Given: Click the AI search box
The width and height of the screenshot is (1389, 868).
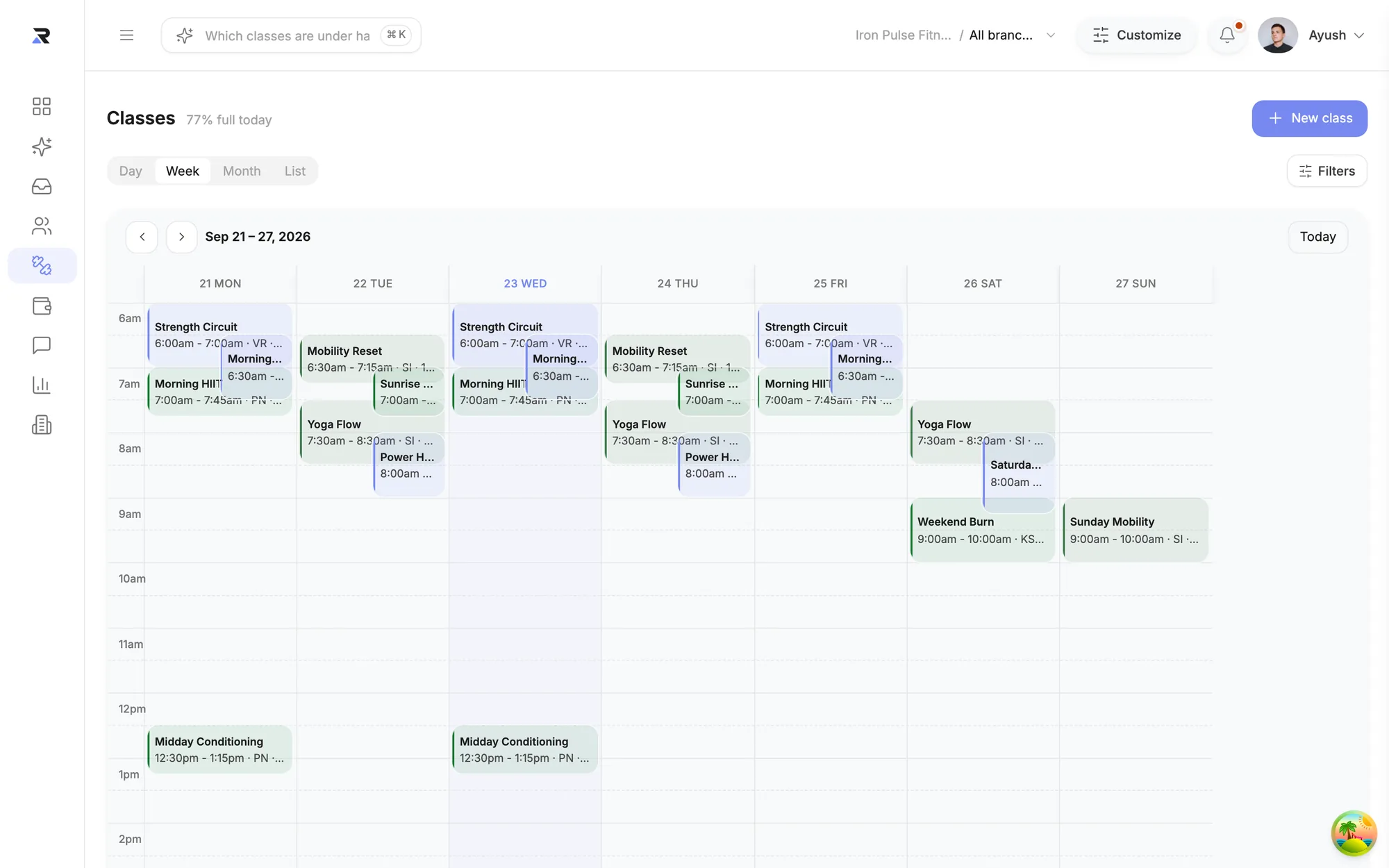Looking at the screenshot, I should (x=291, y=35).
